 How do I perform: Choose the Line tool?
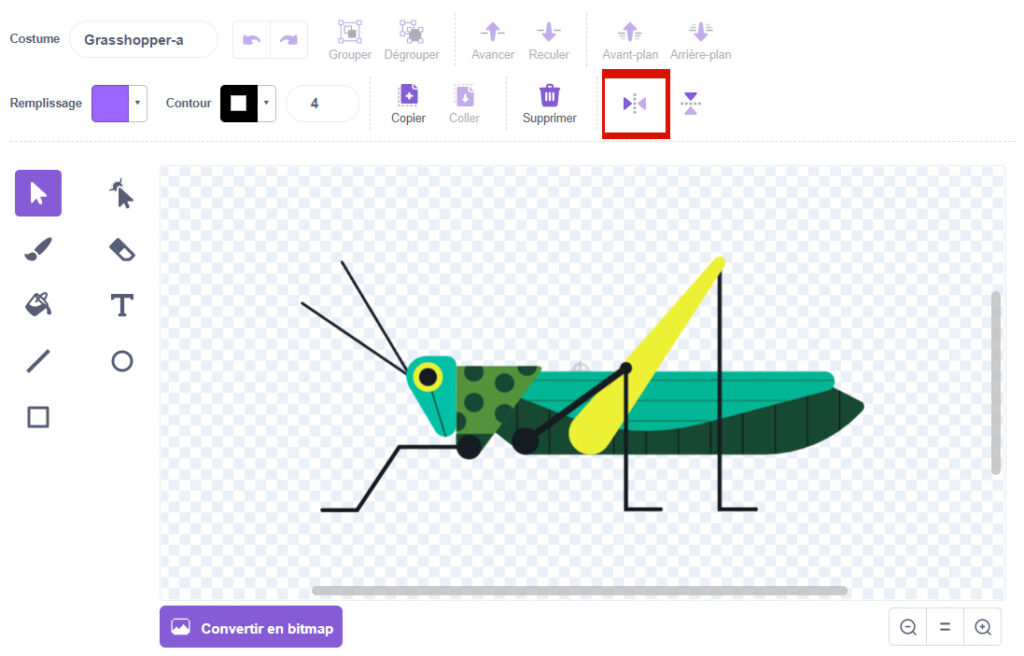point(38,361)
